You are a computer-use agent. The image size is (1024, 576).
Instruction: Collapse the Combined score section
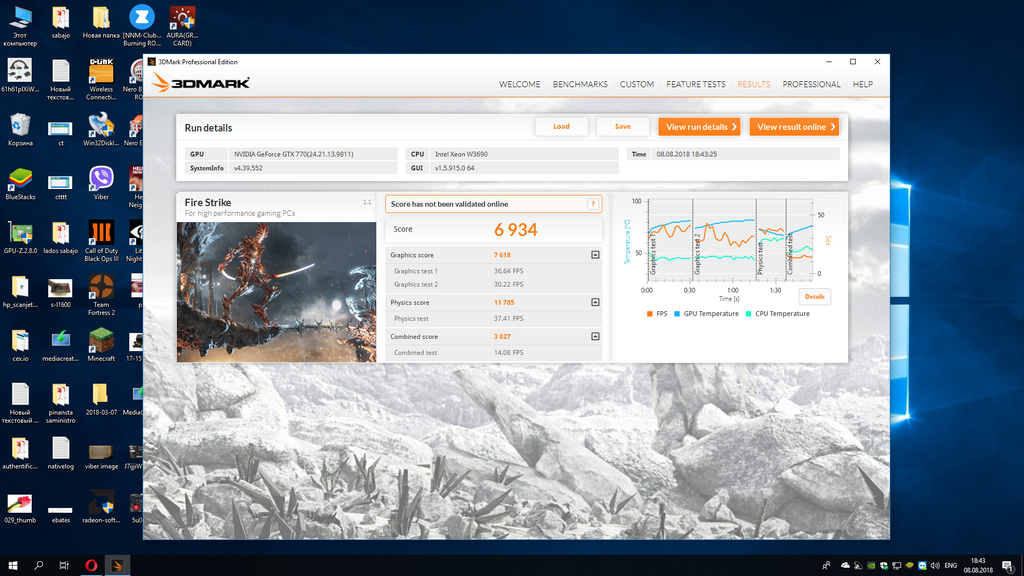(x=595, y=336)
